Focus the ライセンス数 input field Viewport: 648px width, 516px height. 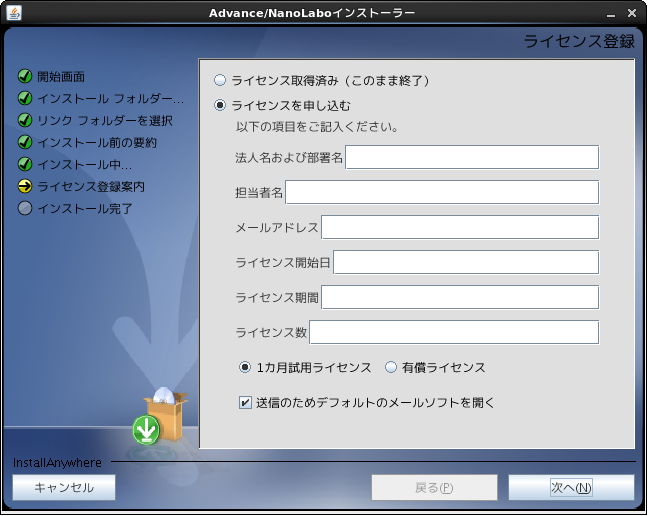pos(454,332)
